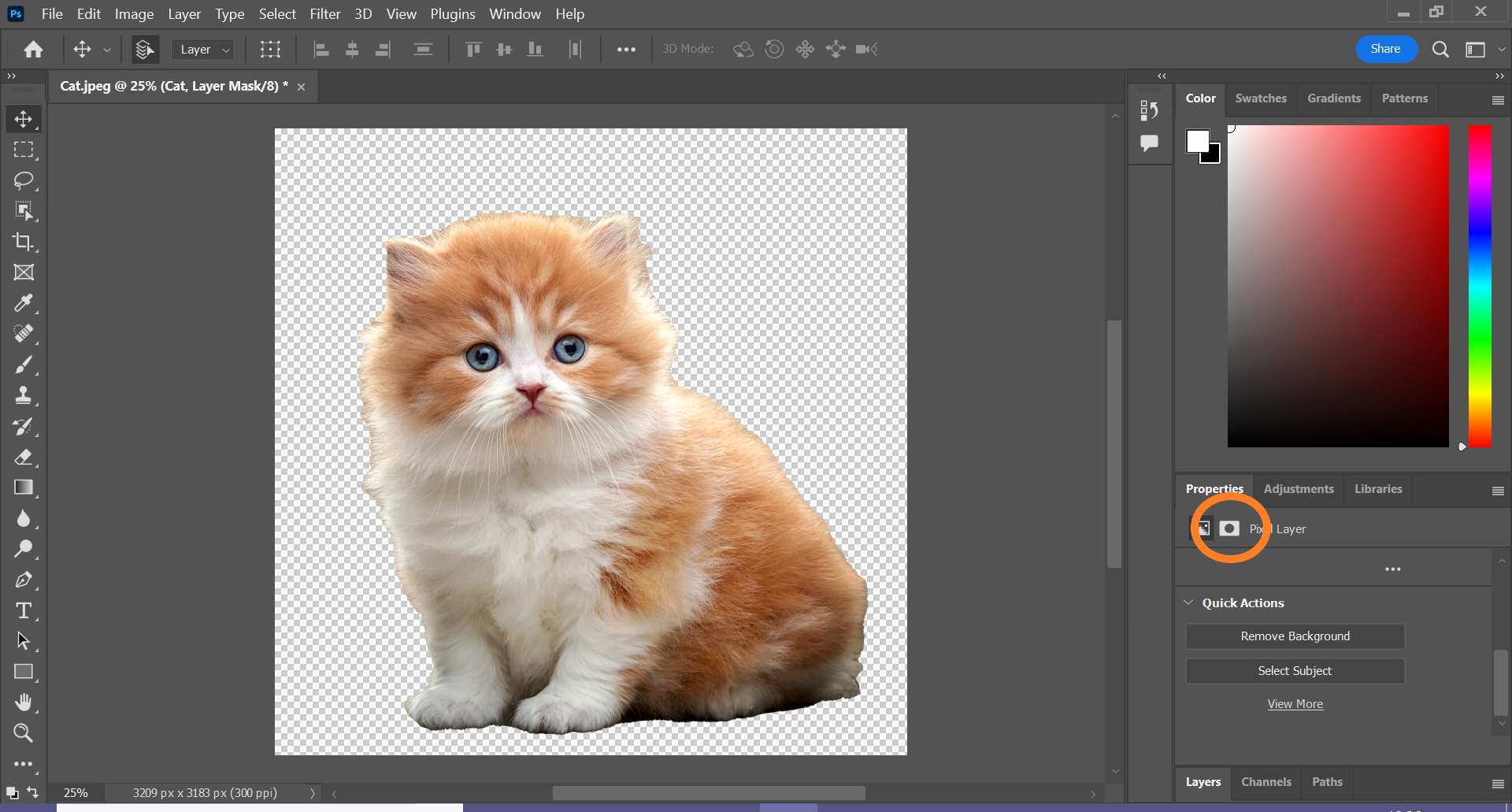Click the foreground color swatch

tap(1198, 142)
